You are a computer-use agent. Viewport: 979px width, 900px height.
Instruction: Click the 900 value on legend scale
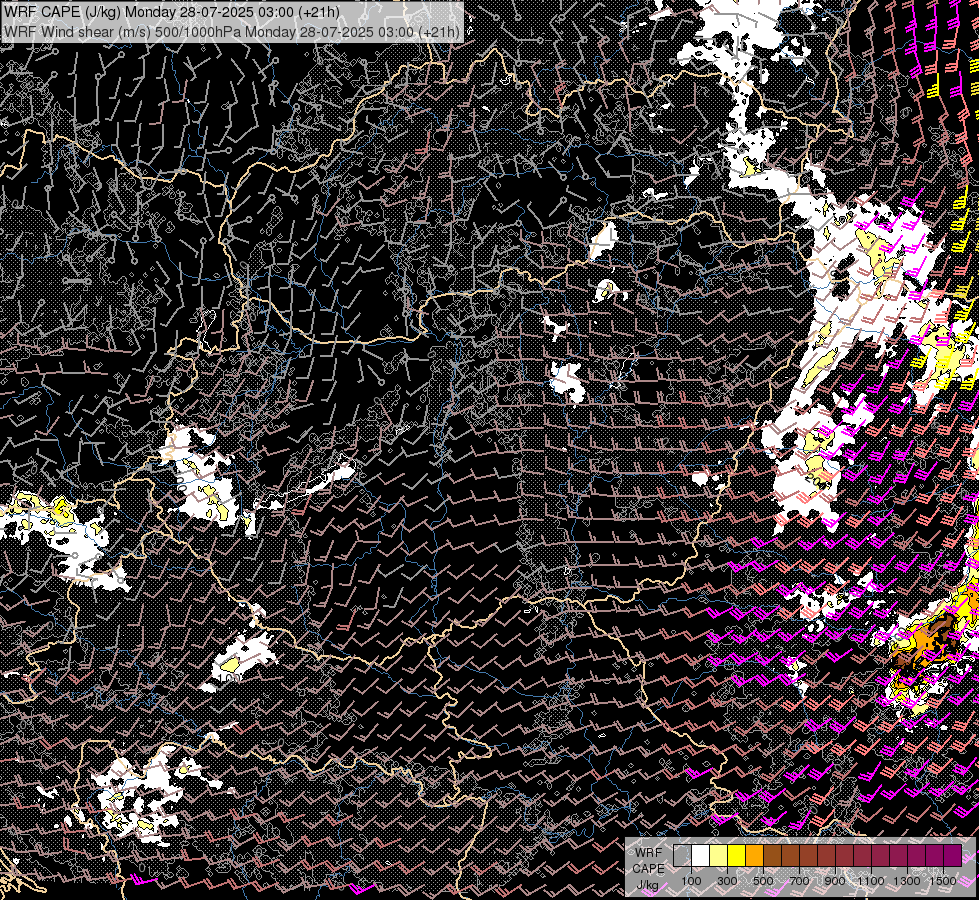point(835,881)
